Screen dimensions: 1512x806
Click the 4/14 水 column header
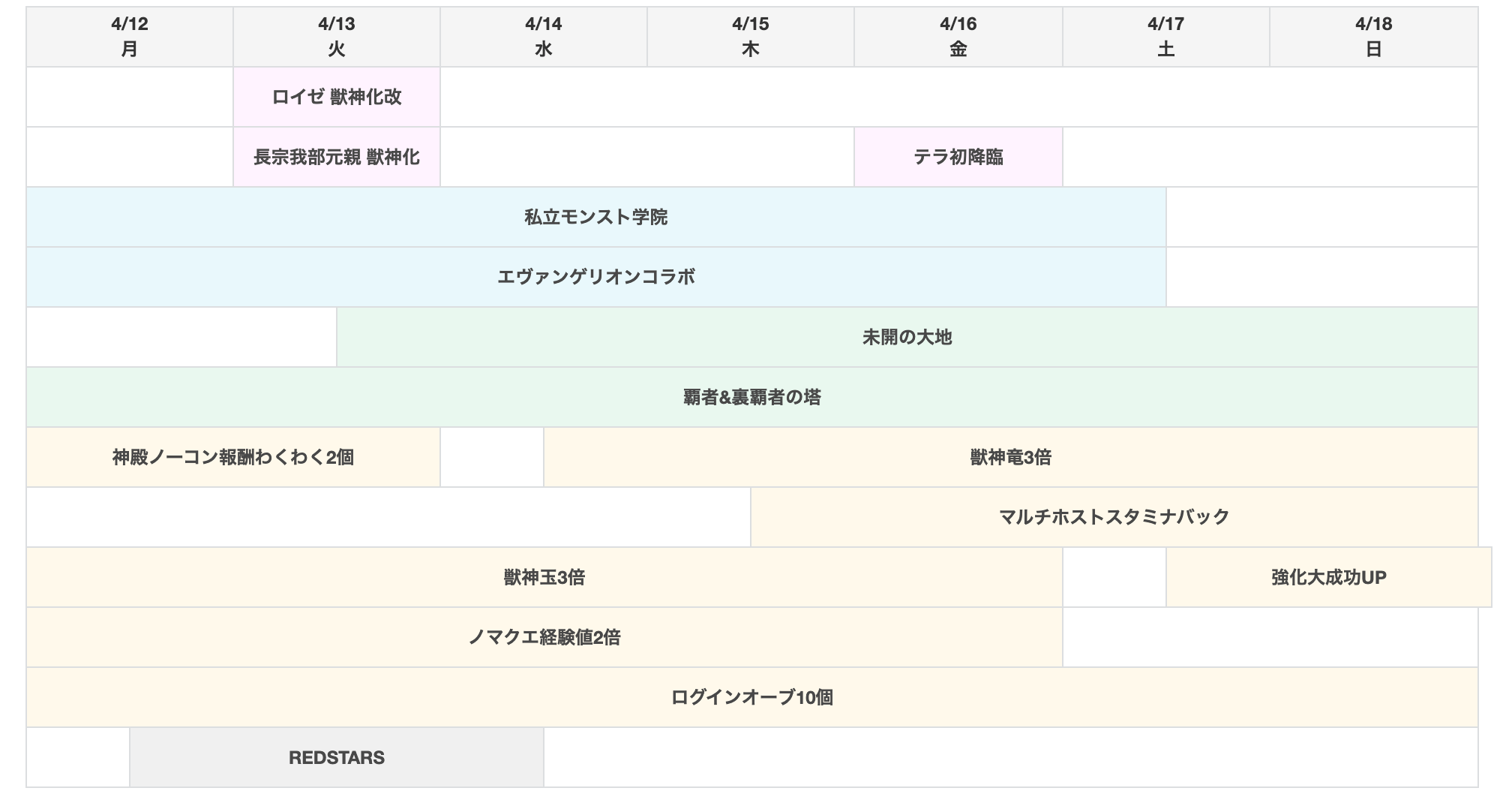[544, 37]
